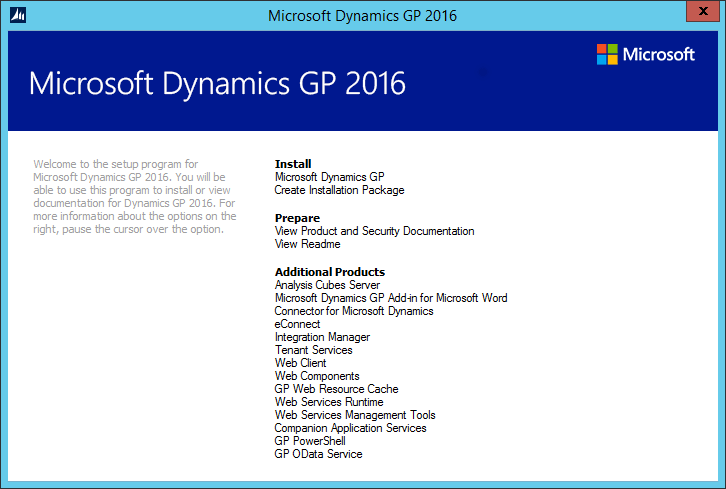The height and width of the screenshot is (489, 726).
Task: Click the window title bar text
Action: (x=362, y=16)
